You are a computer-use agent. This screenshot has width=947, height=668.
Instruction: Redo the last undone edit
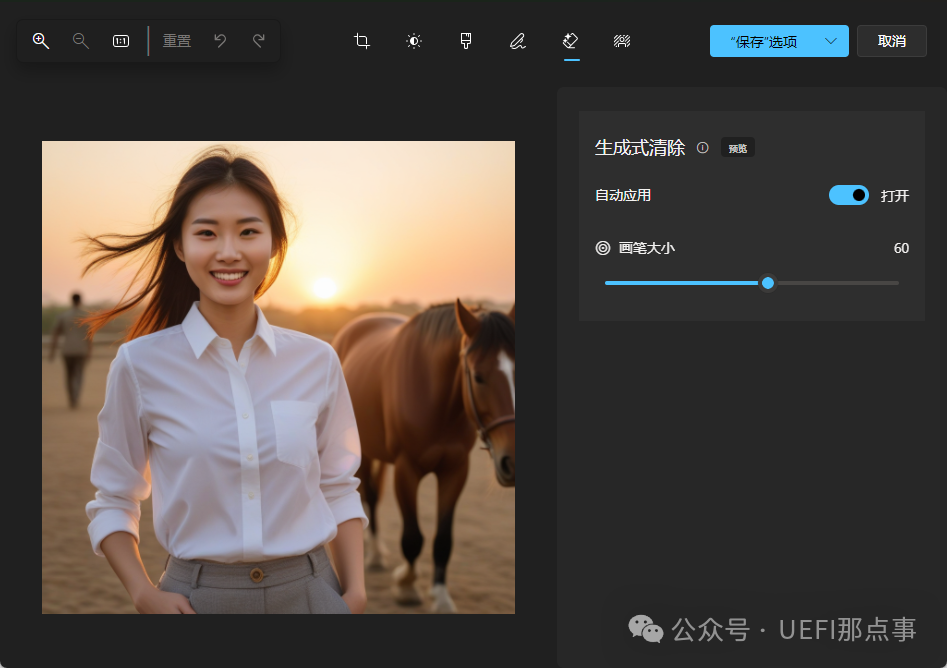coord(259,41)
